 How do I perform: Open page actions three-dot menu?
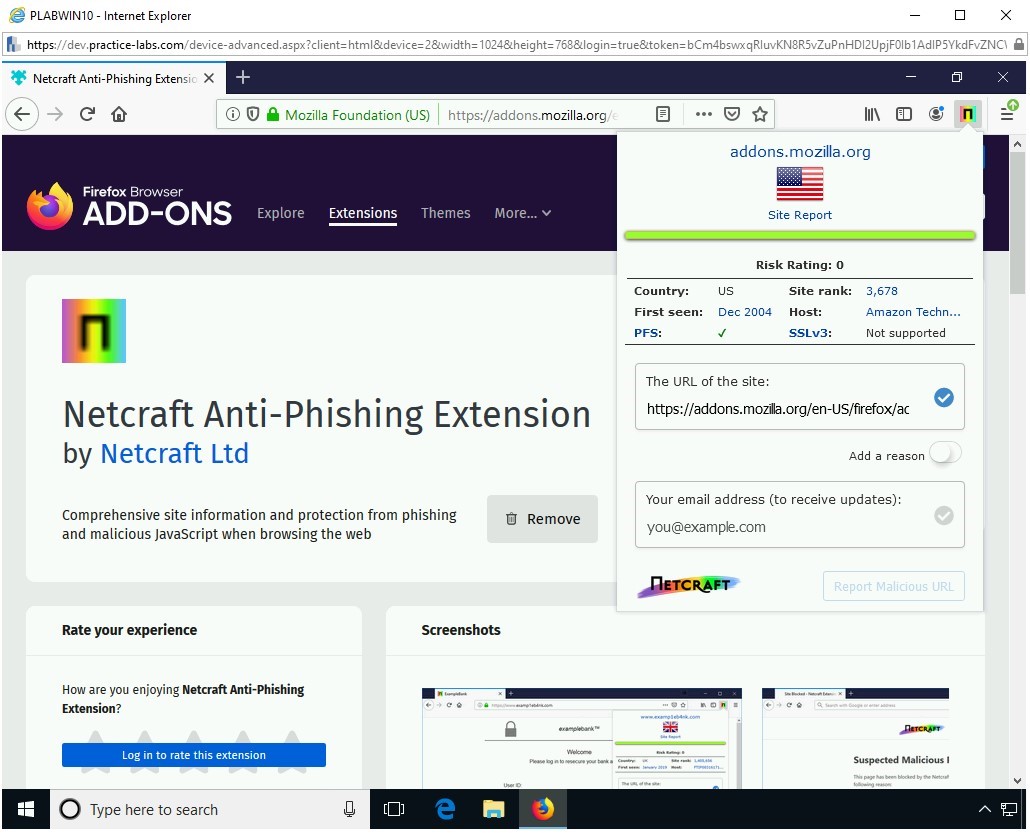click(x=704, y=114)
